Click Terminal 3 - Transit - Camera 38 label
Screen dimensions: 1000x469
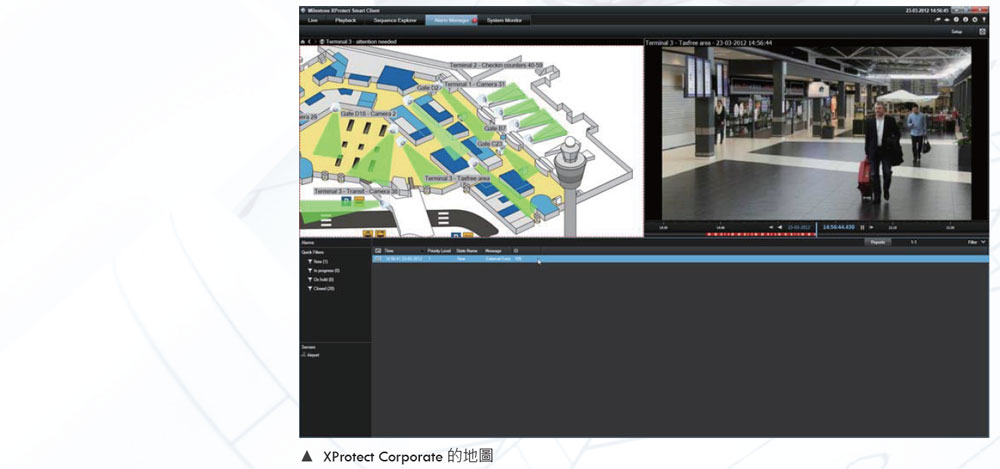356,191
